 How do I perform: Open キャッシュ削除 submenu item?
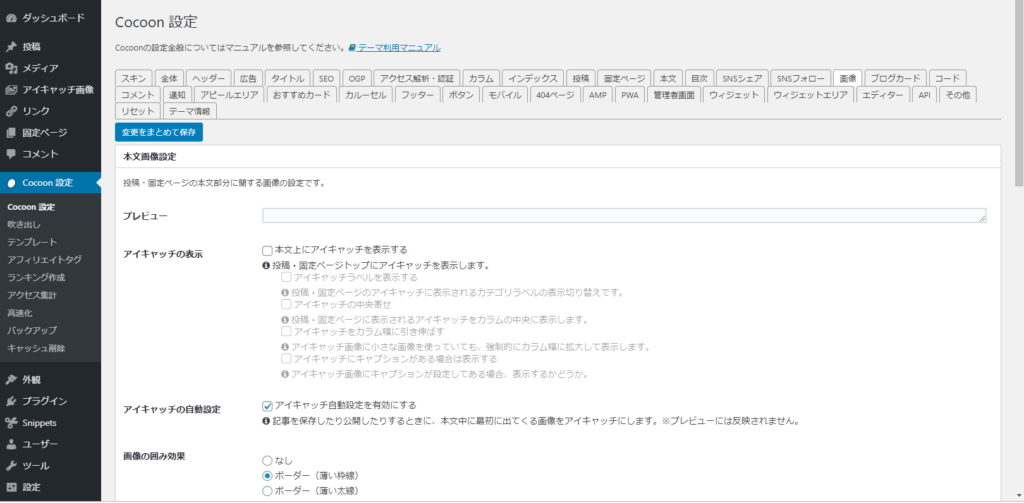pyautogui.click(x=36, y=348)
